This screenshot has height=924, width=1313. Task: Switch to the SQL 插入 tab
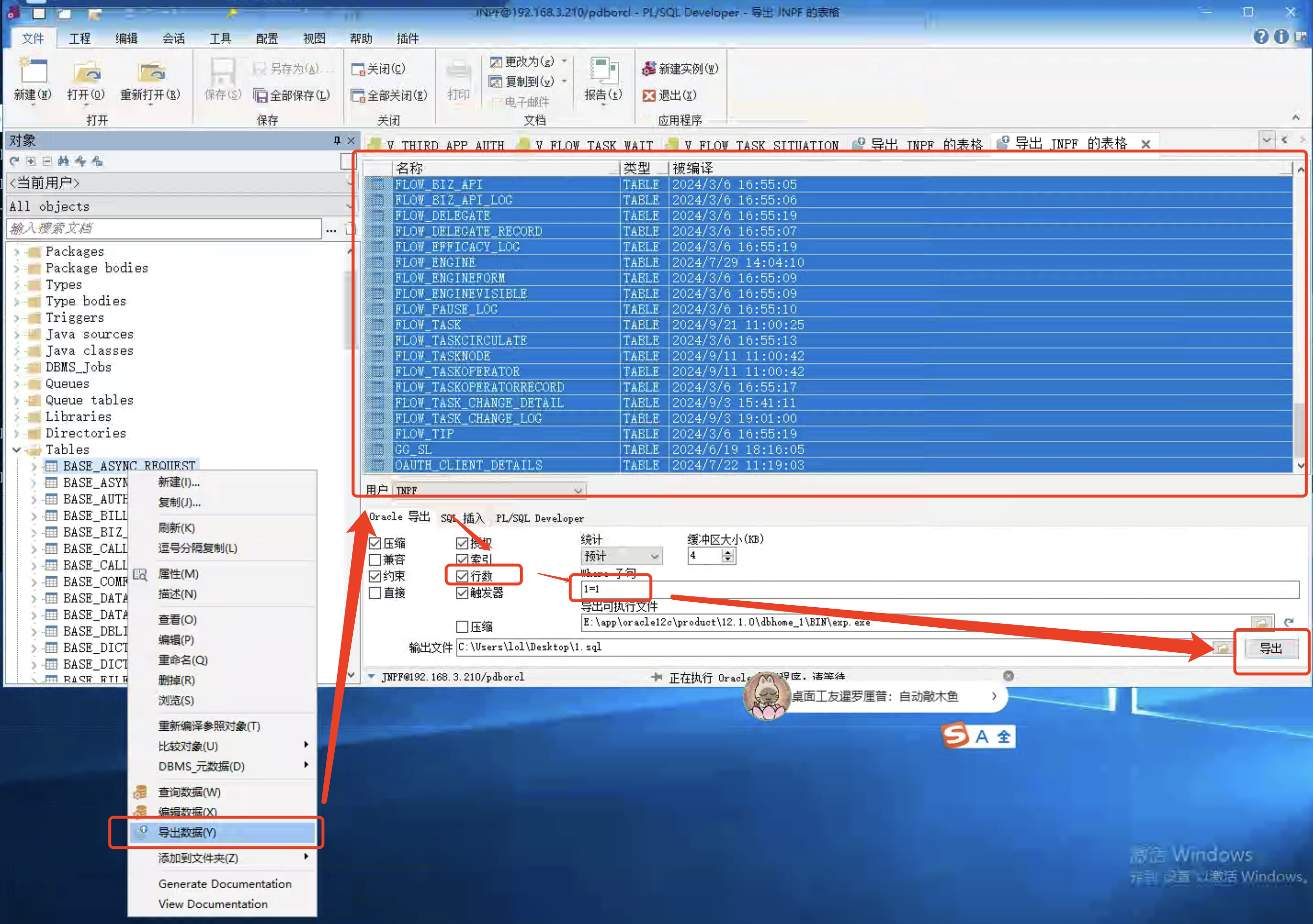[x=462, y=518]
